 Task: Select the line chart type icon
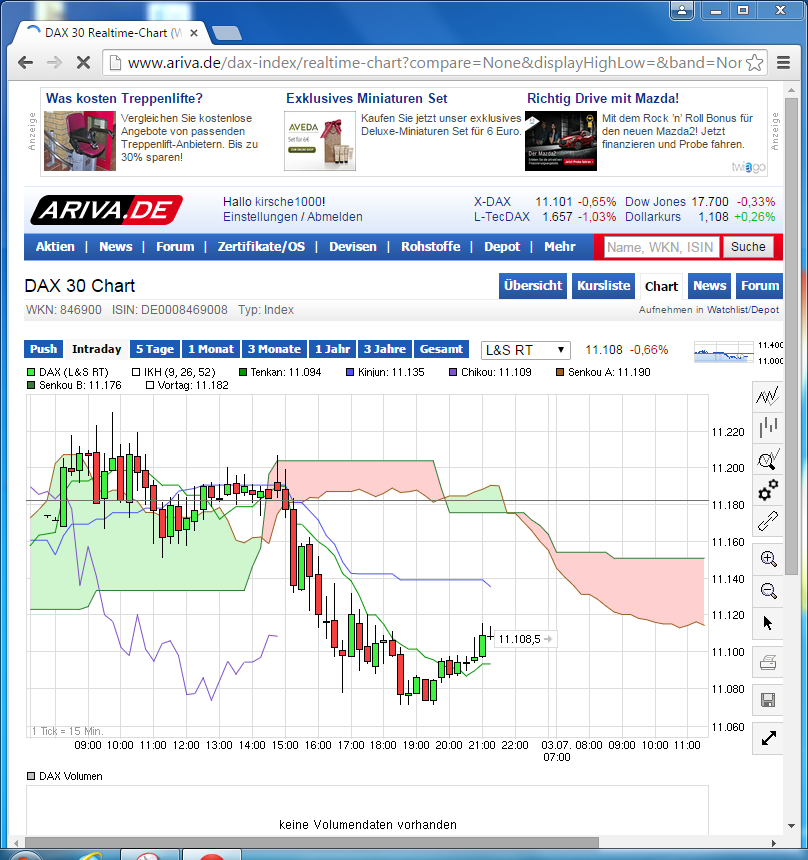pyautogui.click(x=768, y=397)
